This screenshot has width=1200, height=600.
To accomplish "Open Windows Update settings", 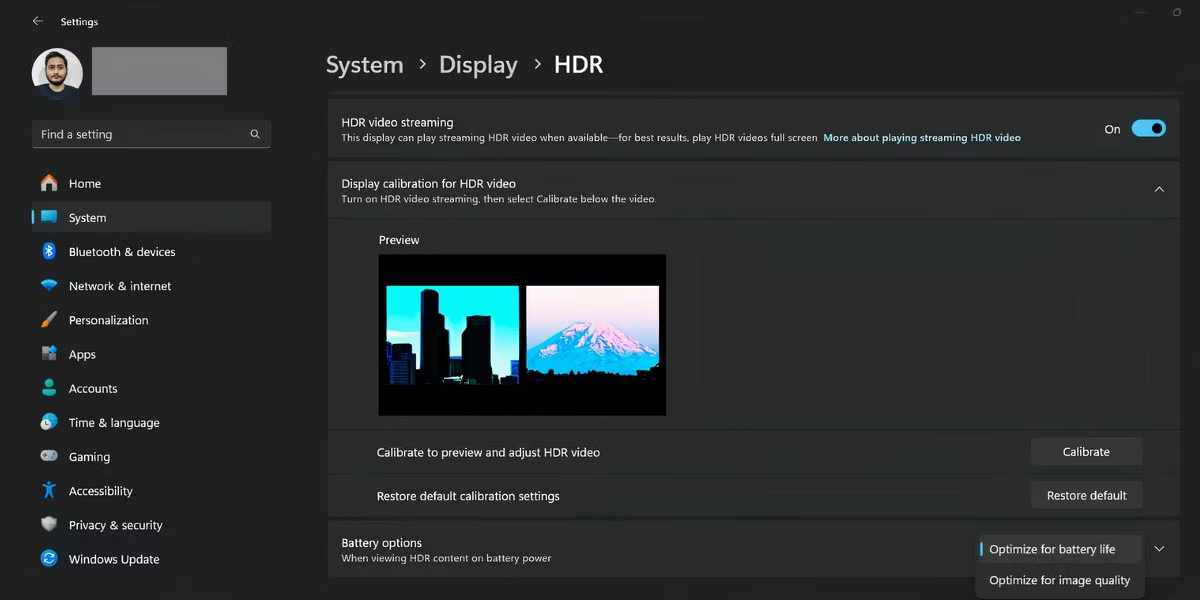I will (113, 559).
